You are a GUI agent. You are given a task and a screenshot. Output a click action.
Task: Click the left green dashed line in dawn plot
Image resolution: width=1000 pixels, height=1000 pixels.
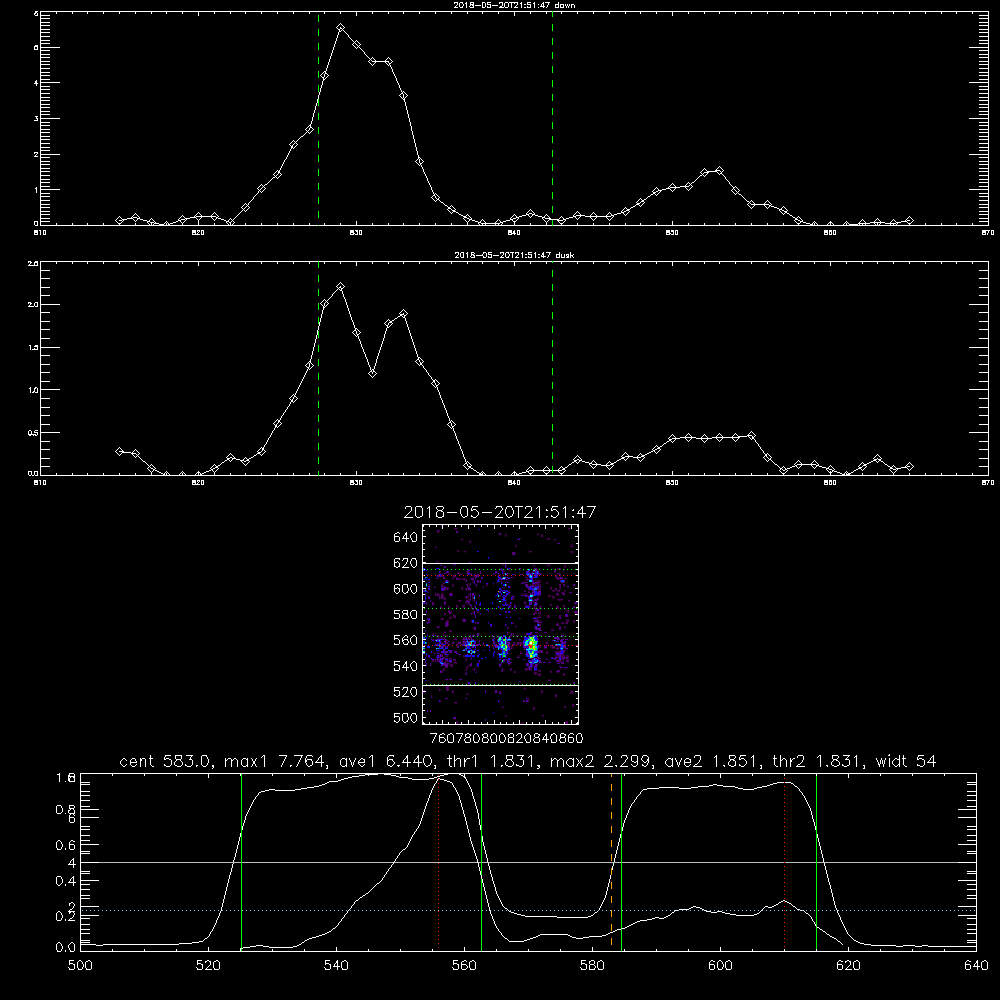click(x=318, y=119)
